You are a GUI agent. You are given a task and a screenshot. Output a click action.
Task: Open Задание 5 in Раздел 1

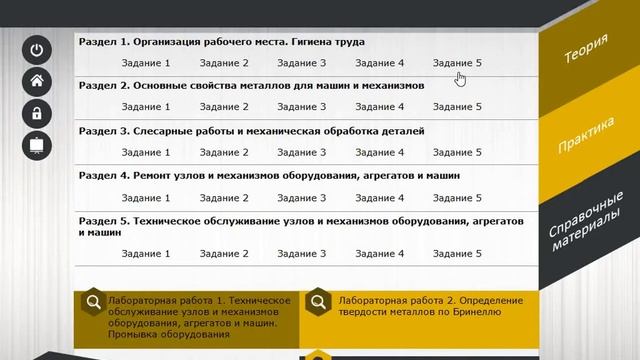click(x=457, y=63)
